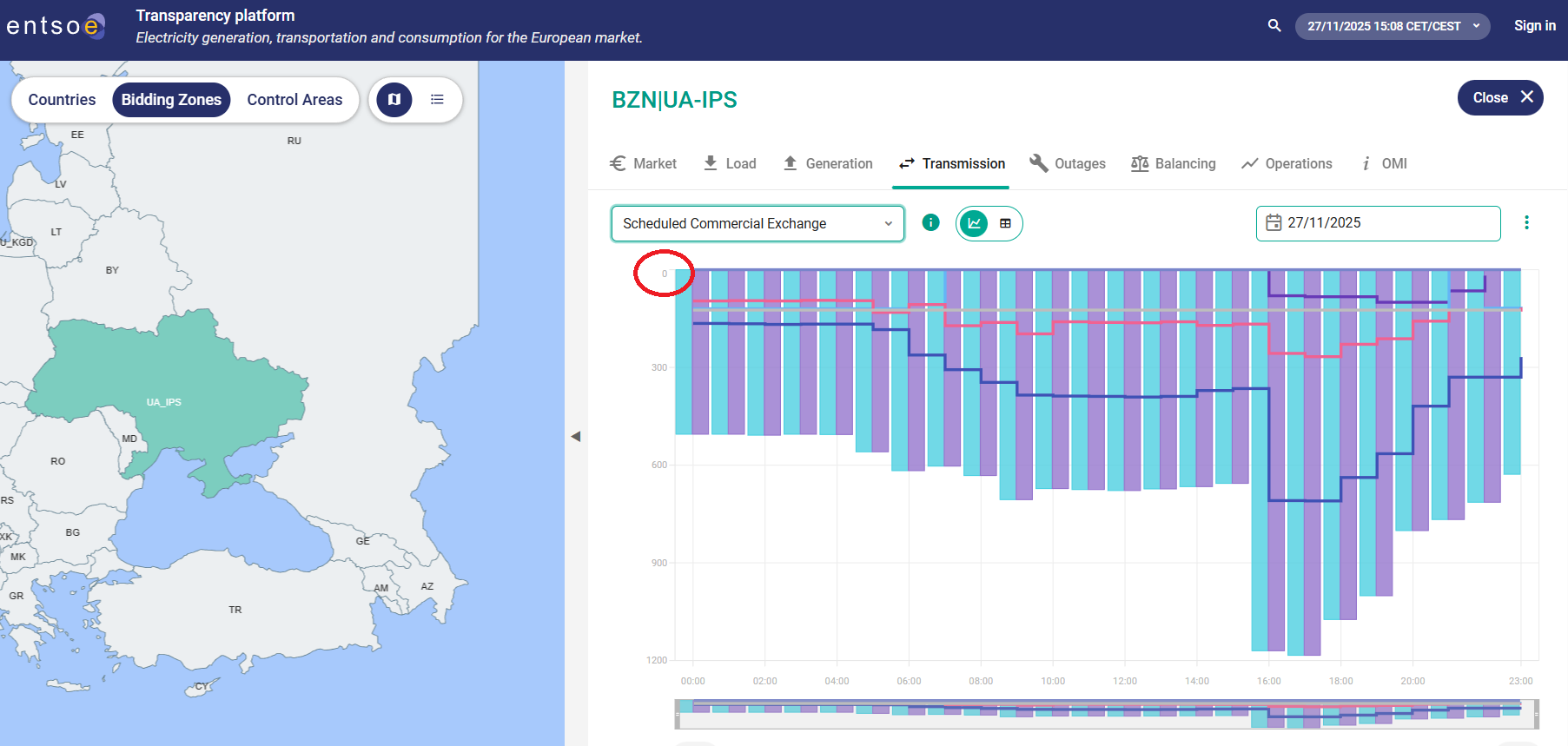
Task: Open the Scheduled Commercial Exchange dropdown
Action: coord(758,223)
